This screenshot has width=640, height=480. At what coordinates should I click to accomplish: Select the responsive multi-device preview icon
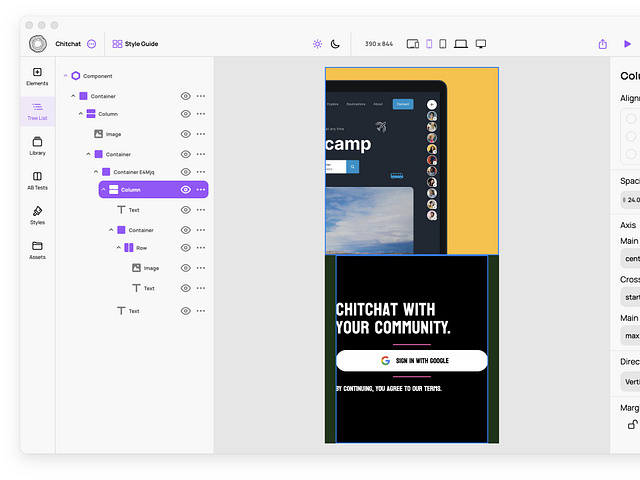pyautogui.click(x=413, y=44)
